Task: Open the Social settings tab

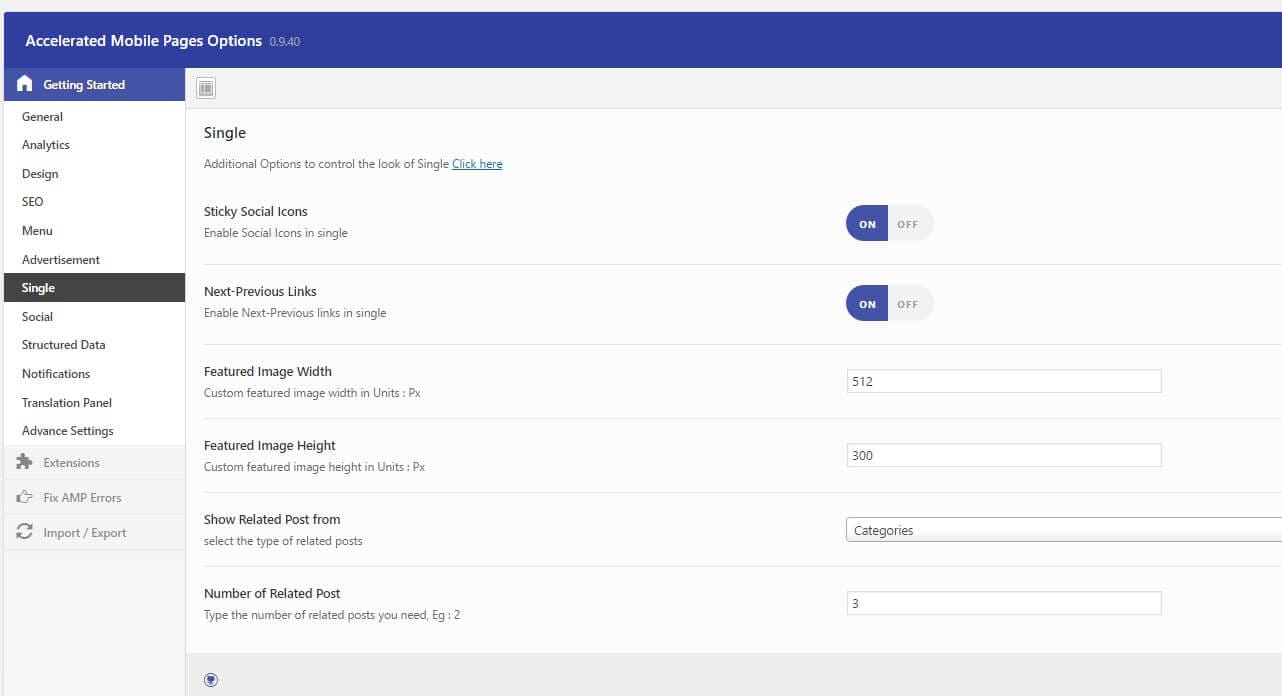Action: [94, 316]
